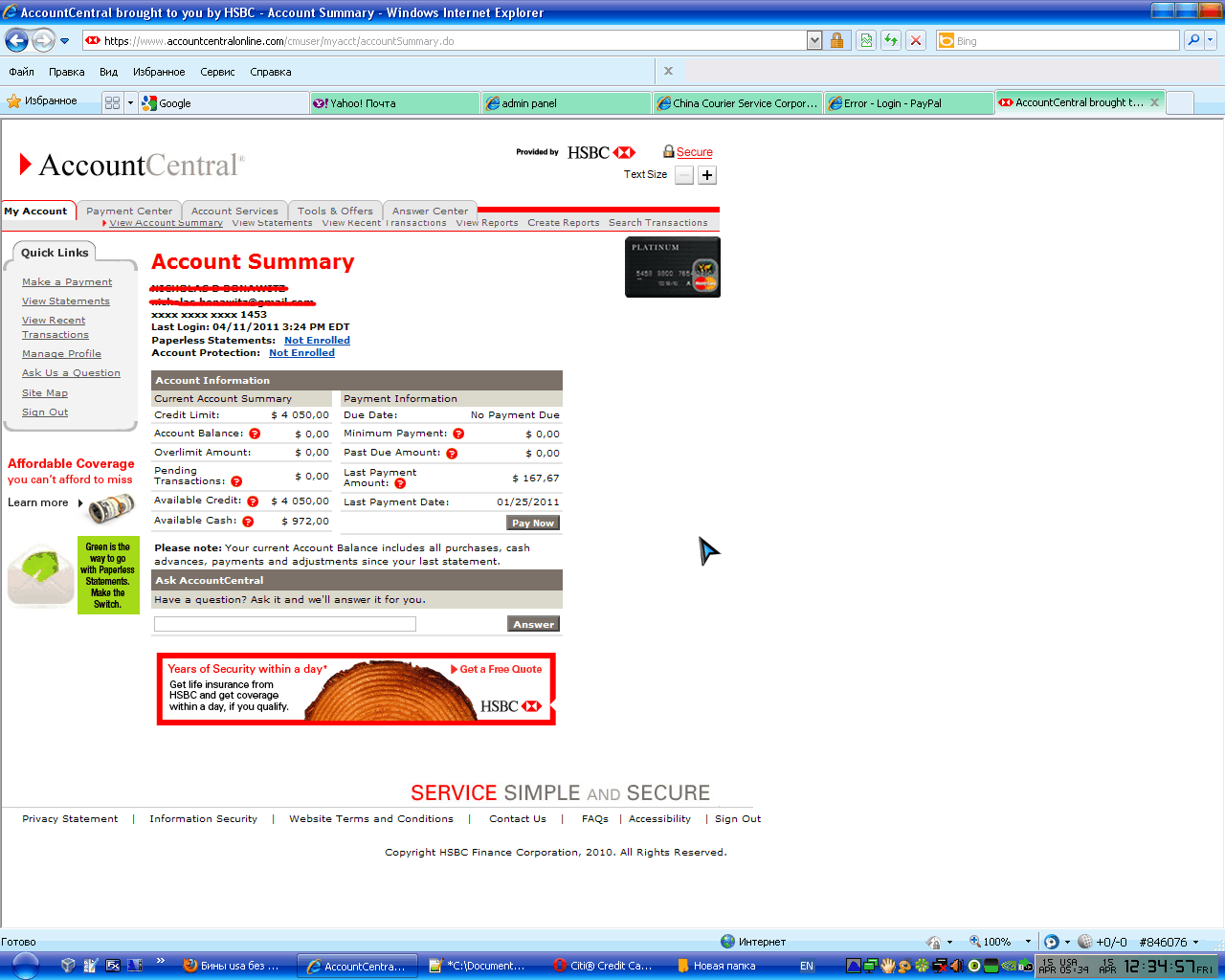This screenshot has width=1225, height=980.
Task: Click the Platinum MasterCard image
Action: pos(672,267)
